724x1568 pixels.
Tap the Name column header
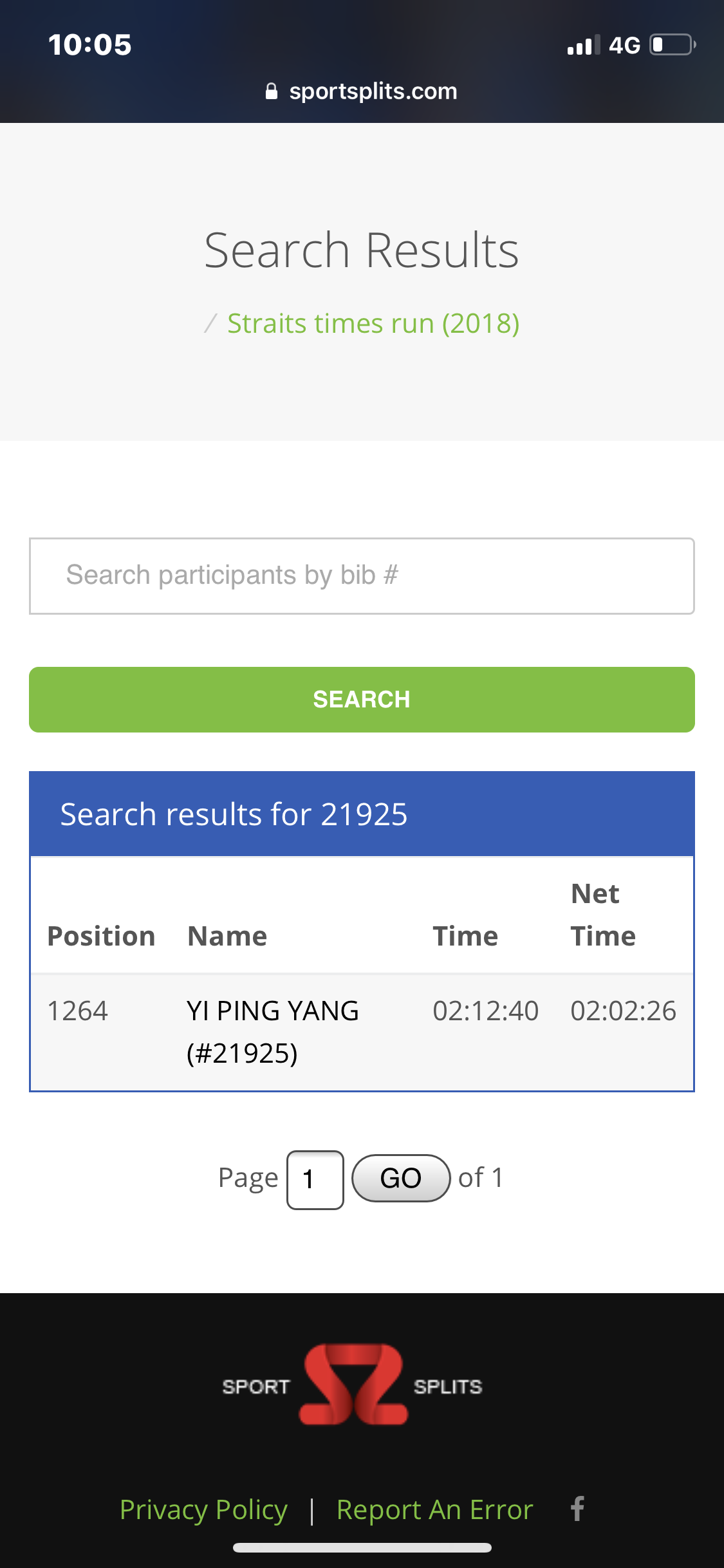point(227,936)
